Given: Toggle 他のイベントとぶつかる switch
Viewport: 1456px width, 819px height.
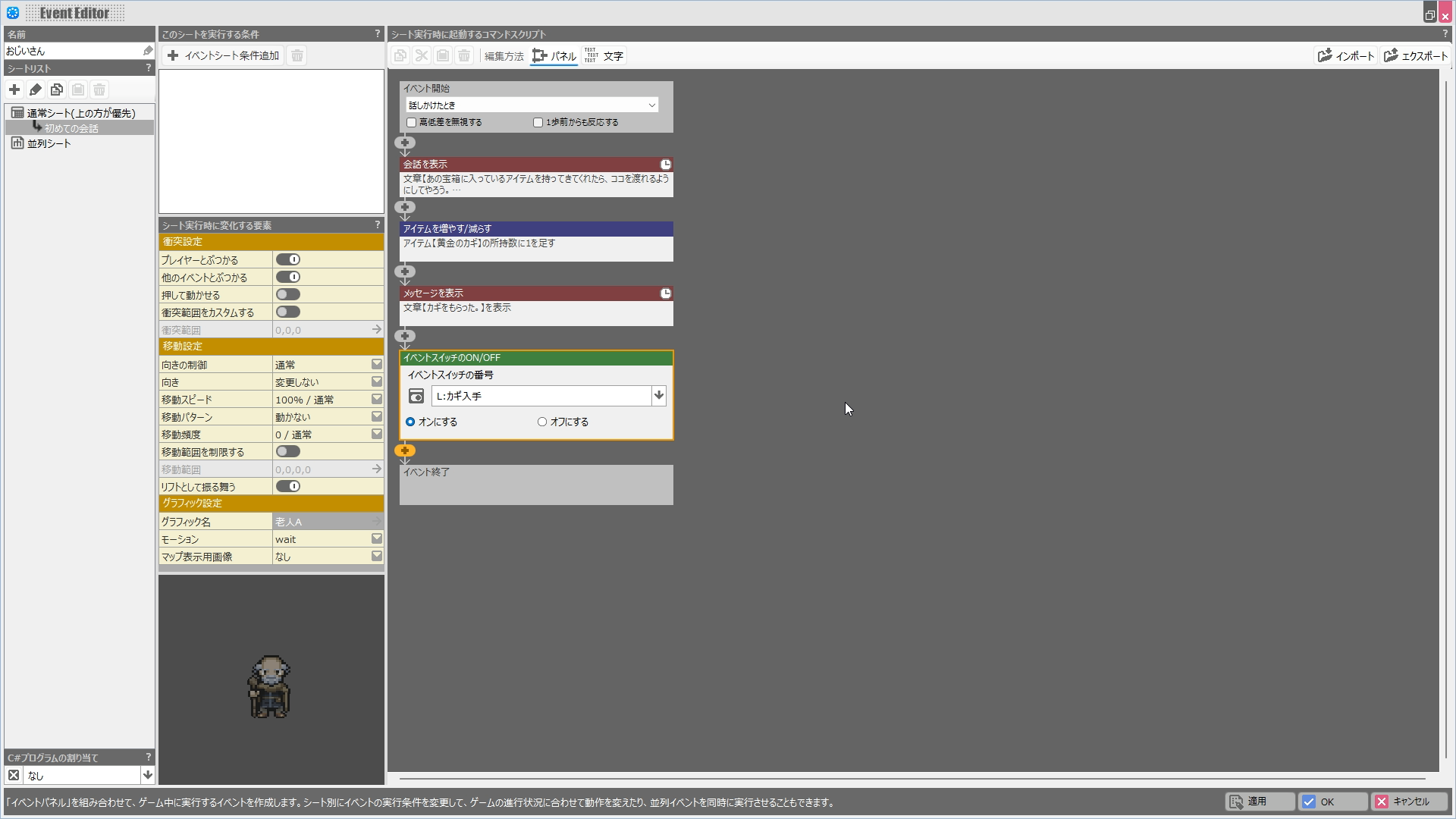Looking at the screenshot, I should 288,277.
